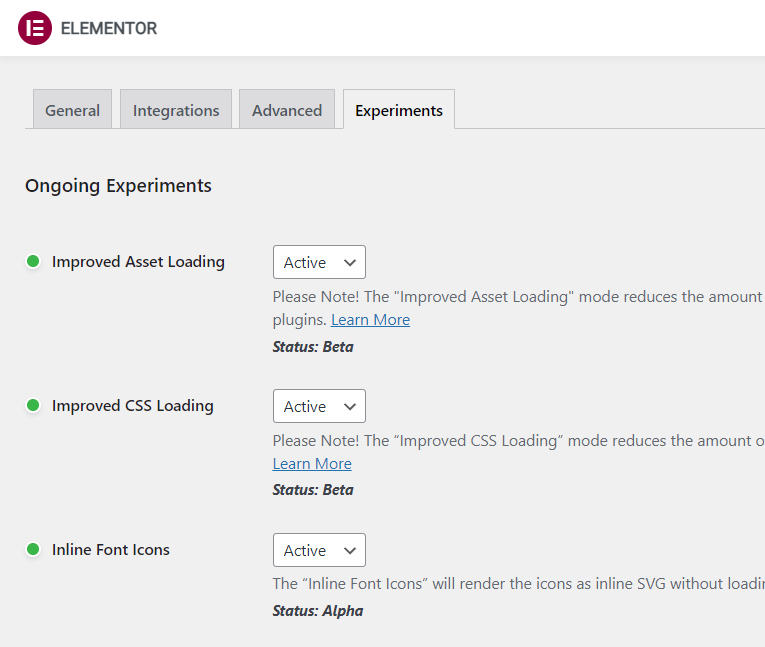Click the green status dot for Improved Asset Loading
The height and width of the screenshot is (647, 765).
33,262
